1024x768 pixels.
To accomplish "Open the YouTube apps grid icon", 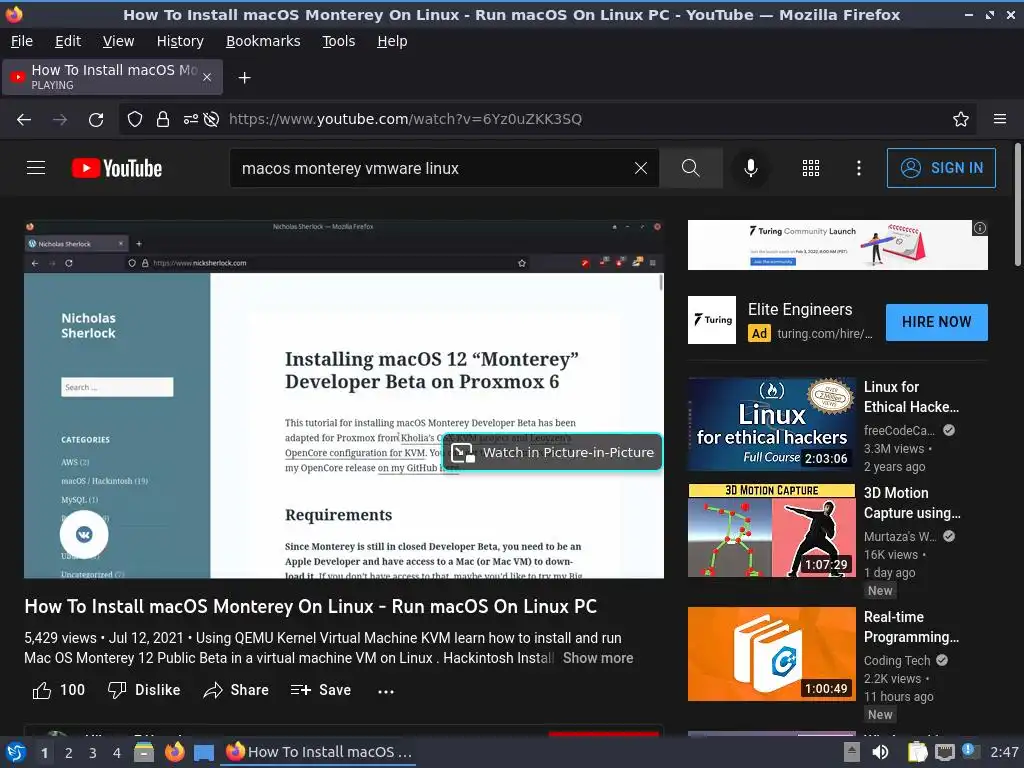I will coord(810,168).
